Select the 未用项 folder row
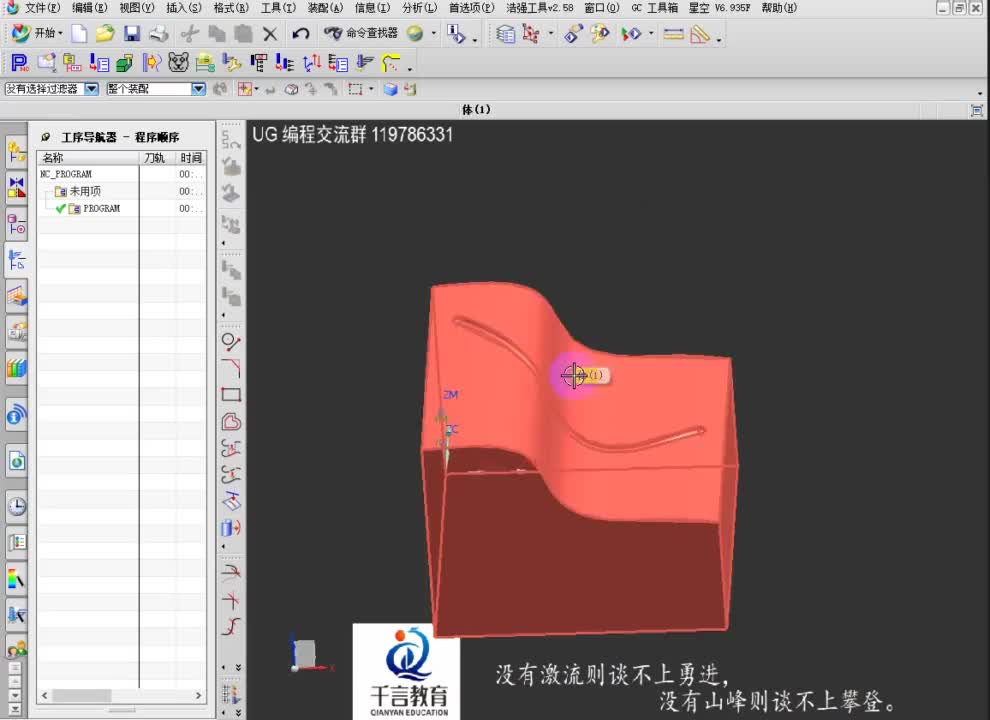The image size is (990, 720). (x=121, y=191)
